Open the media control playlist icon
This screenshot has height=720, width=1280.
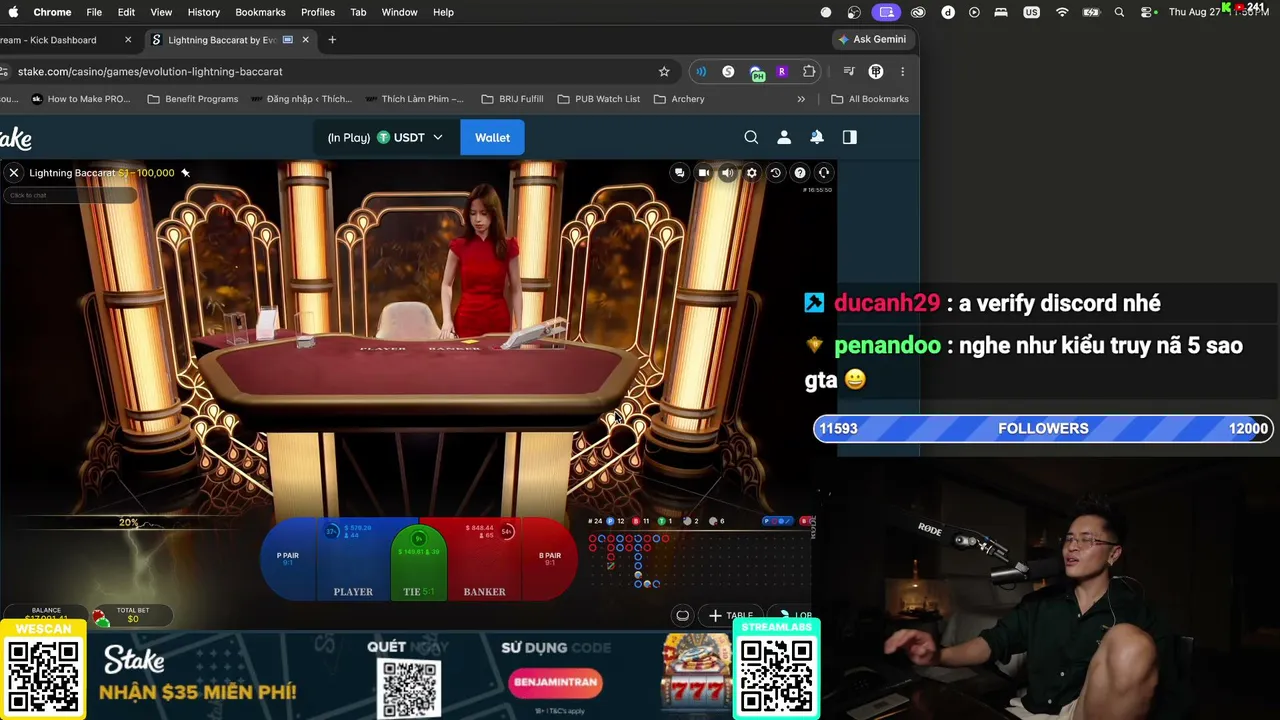pos(849,72)
